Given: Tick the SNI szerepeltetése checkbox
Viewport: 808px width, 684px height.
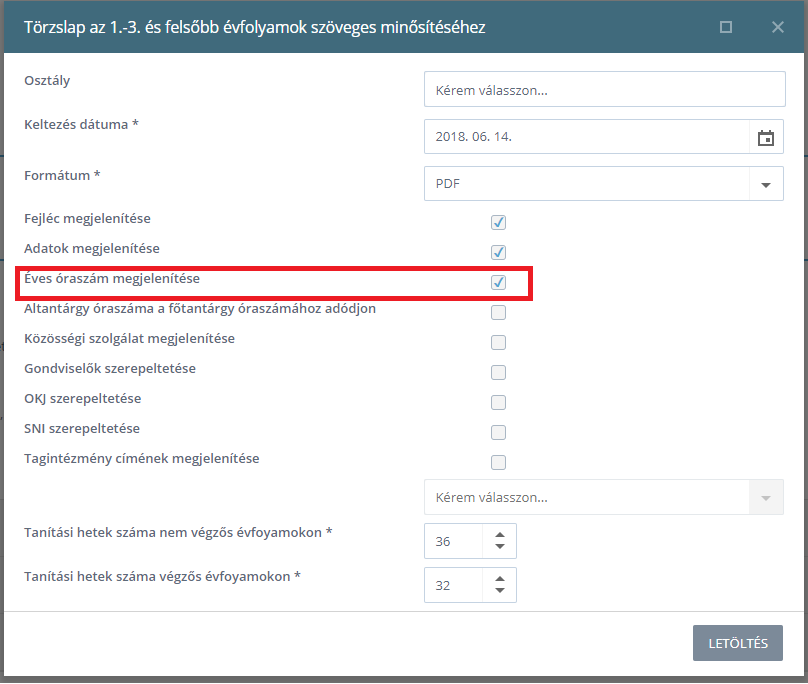Looking at the screenshot, I should (x=498, y=432).
